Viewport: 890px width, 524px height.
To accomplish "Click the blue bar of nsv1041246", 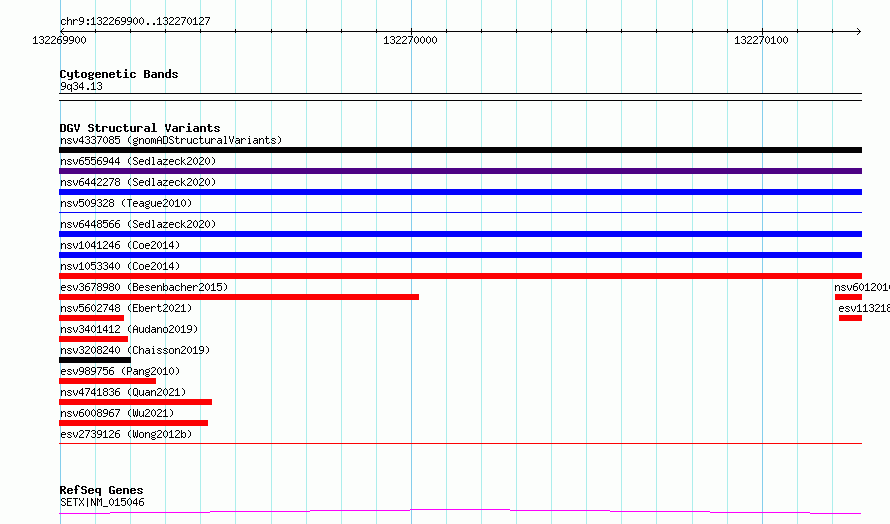I will (460, 255).
